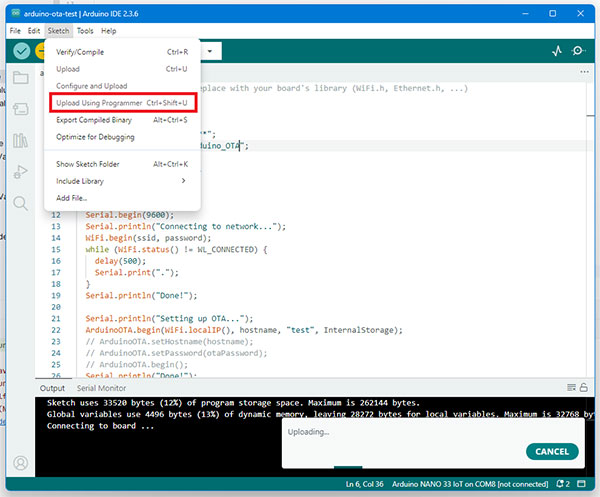This screenshot has width=600, height=497.
Task: Open the Serial Monitor magnifier icon
Action: pyautogui.click(x=578, y=51)
